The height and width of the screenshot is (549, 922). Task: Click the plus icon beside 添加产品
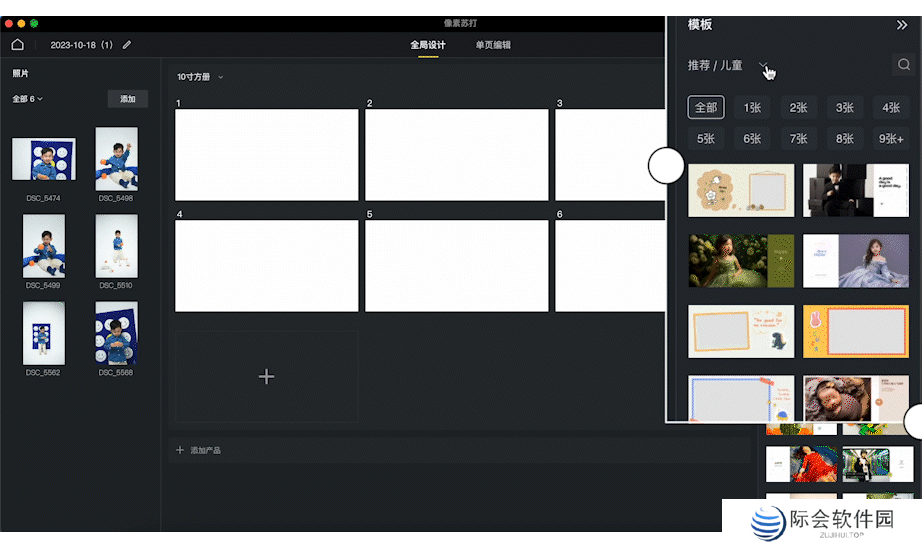[x=180, y=451]
